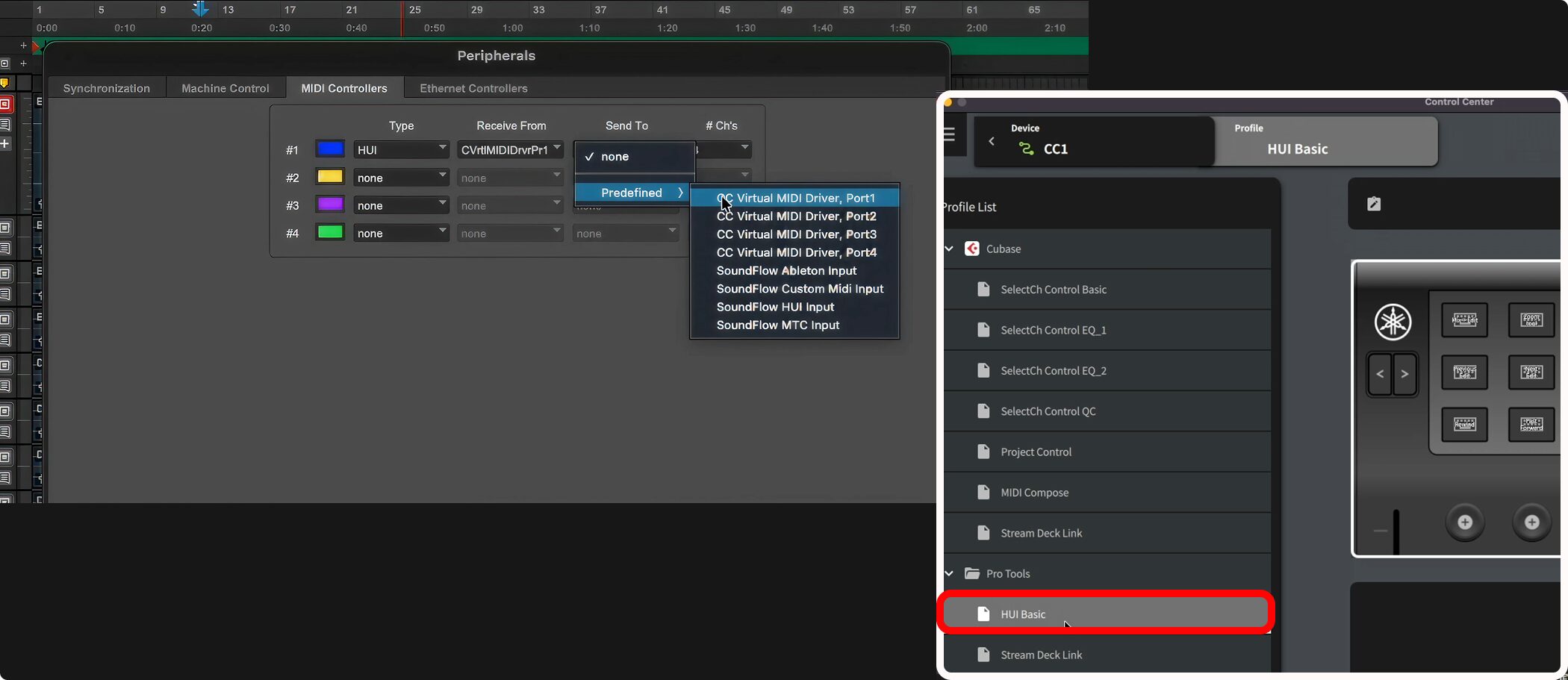Select CC Virtual MIDI Driver, Port1

pos(794,198)
